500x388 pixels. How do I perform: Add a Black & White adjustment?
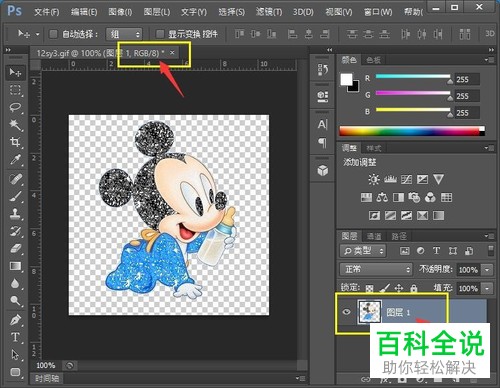coord(398,198)
